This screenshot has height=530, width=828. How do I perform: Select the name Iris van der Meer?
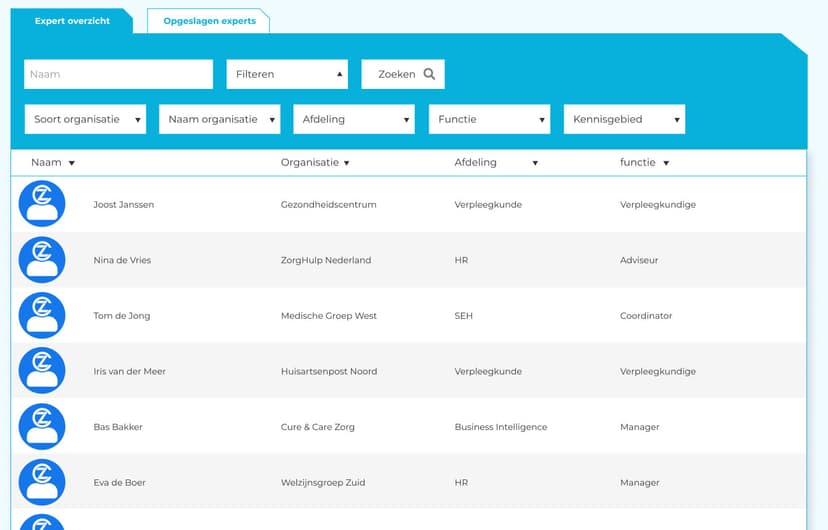click(129, 372)
